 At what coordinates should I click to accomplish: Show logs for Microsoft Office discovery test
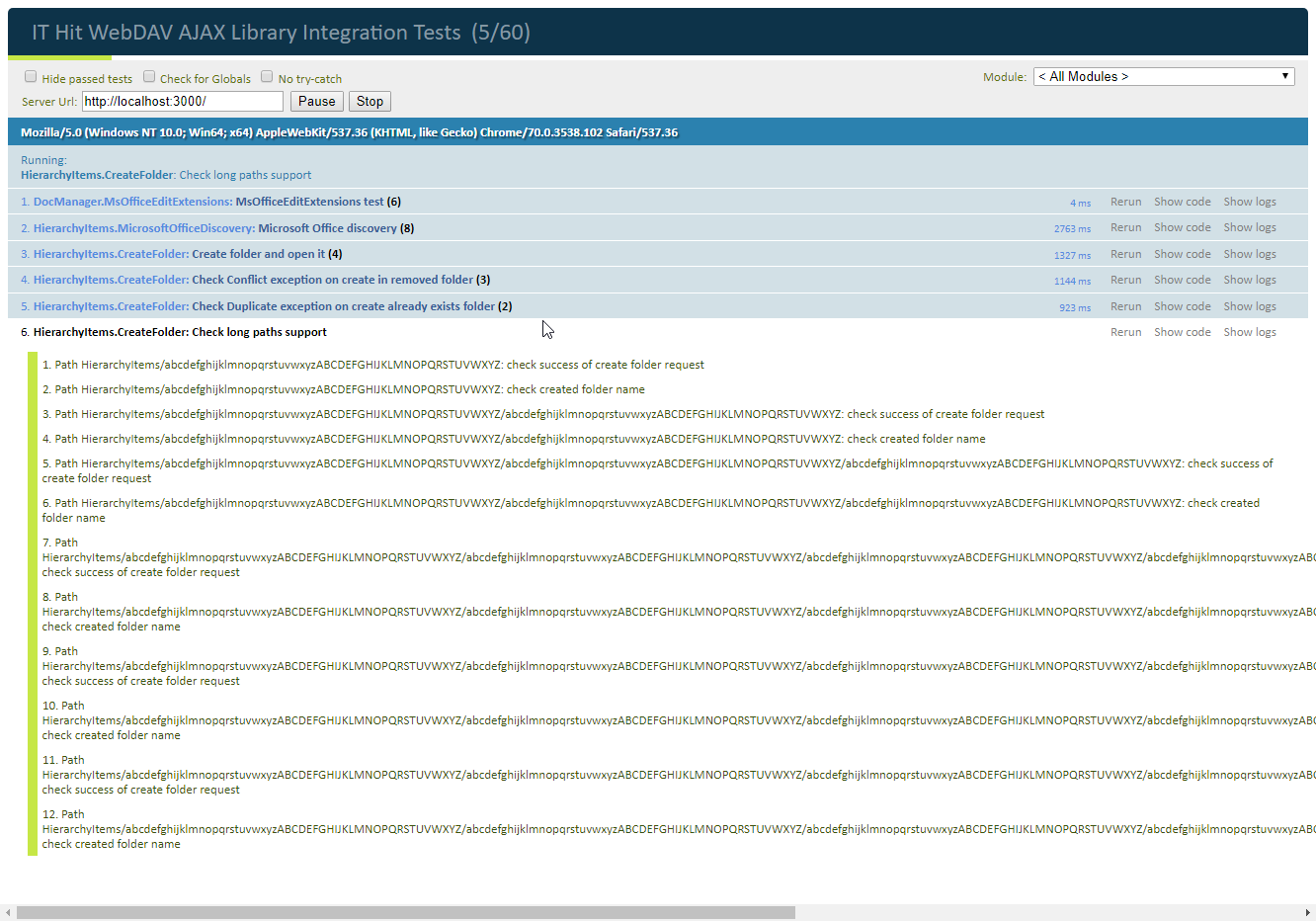(x=1250, y=227)
